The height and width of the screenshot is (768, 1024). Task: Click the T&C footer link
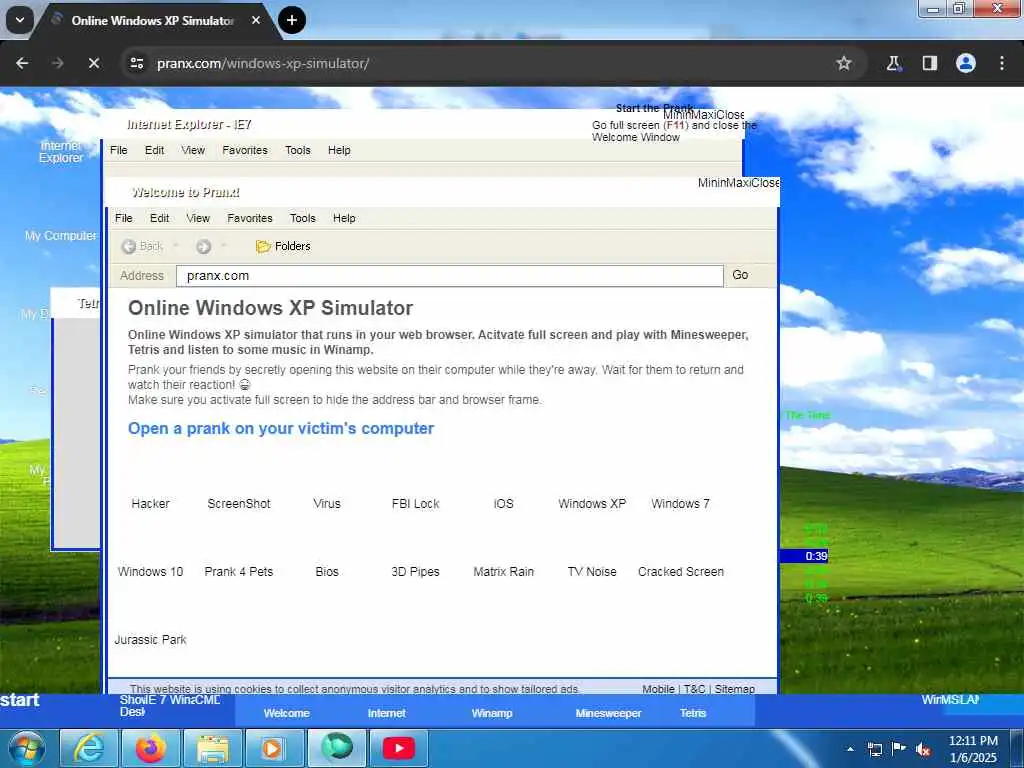point(694,689)
